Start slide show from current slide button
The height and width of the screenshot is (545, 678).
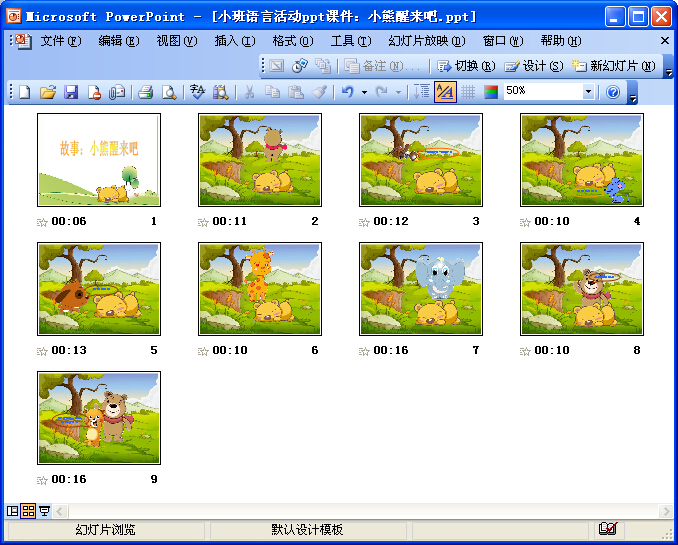click(44, 511)
